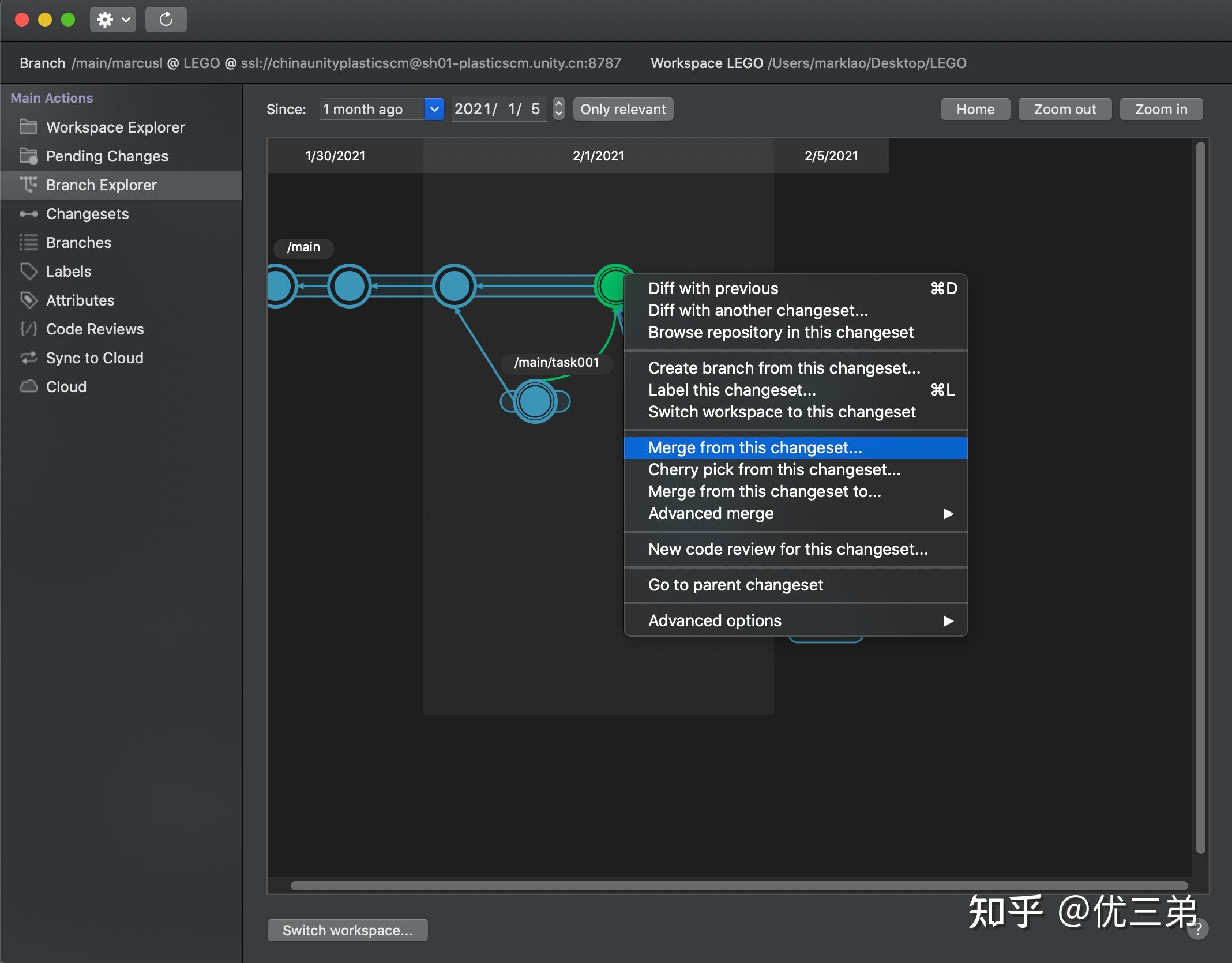1232x963 pixels.
Task: Click Sync to Cloud arrows icon
Action: pyautogui.click(x=28, y=358)
